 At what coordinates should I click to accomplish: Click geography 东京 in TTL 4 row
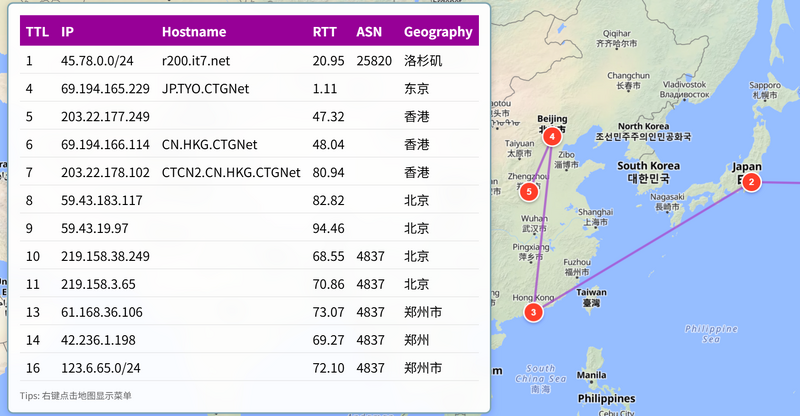(417, 89)
